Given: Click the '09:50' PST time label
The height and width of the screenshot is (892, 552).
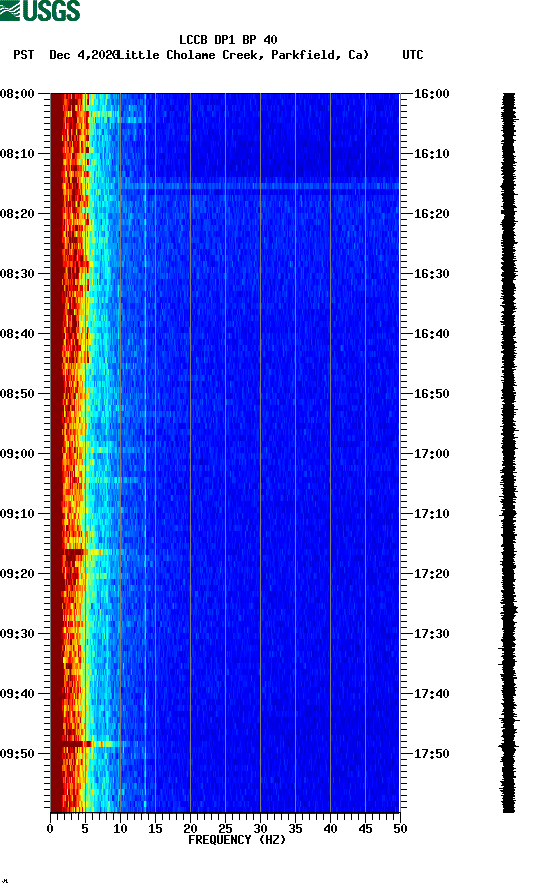Looking at the screenshot, I should pos(17,754).
